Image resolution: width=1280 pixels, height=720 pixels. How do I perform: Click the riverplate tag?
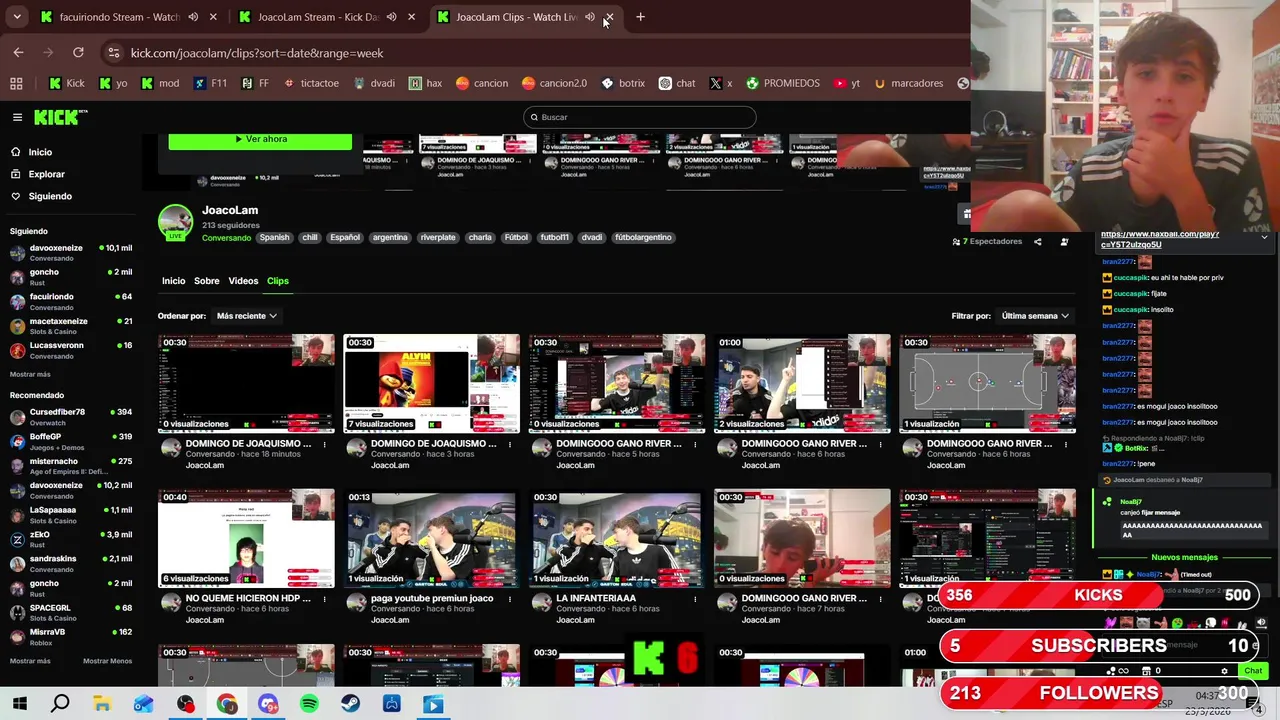(x=438, y=238)
